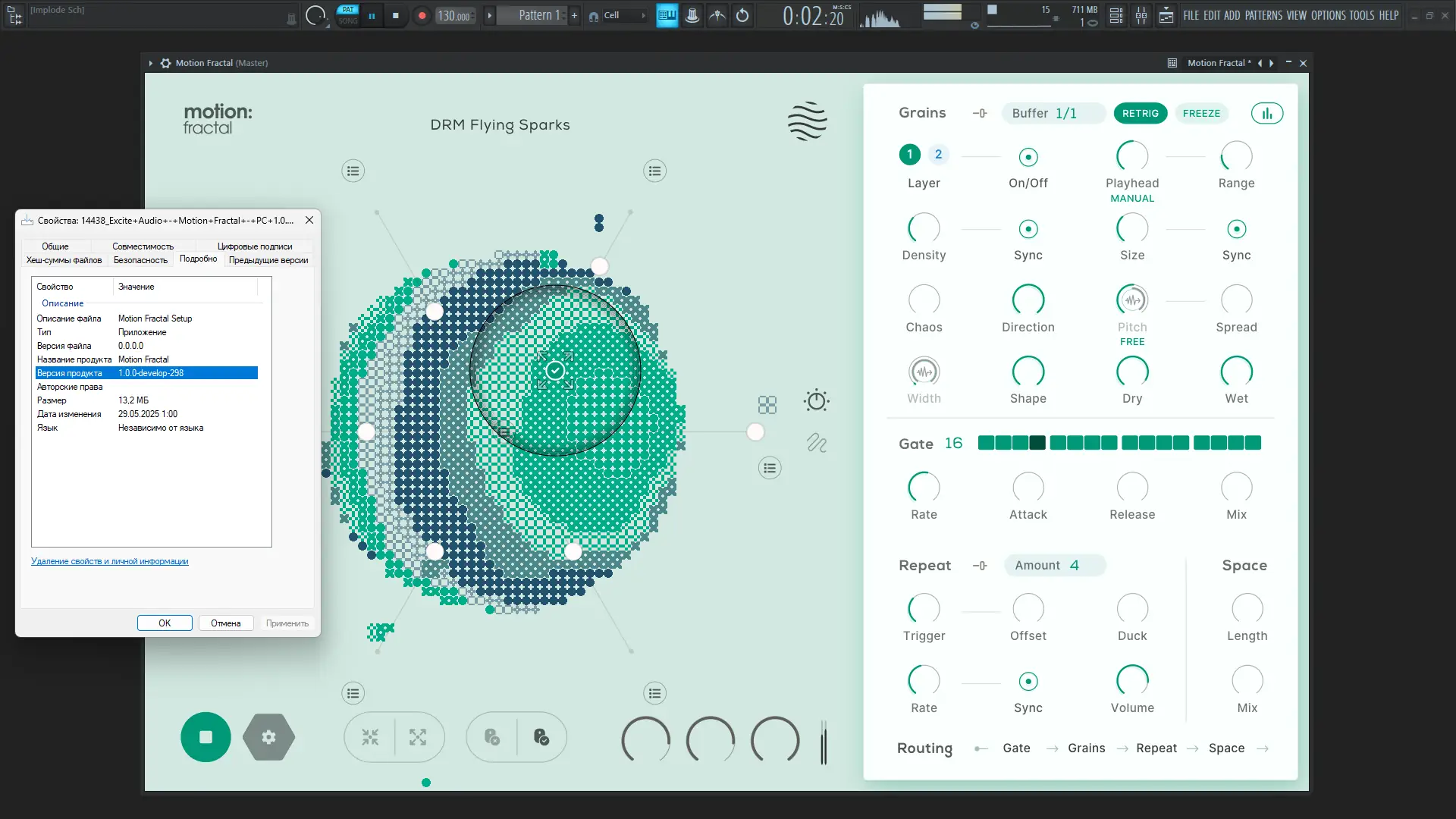Image resolution: width=1456 pixels, height=819 pixels.
Task: Click the timer clock icon beside fractal
Action: tap(816, 400)
